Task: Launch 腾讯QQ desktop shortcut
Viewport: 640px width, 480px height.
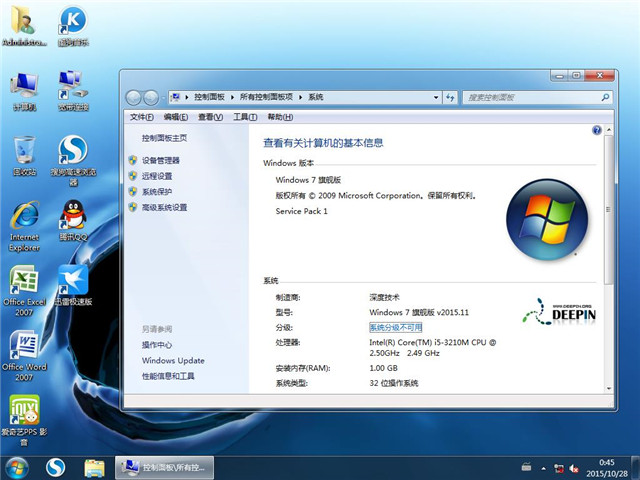Action: point(73,220)
